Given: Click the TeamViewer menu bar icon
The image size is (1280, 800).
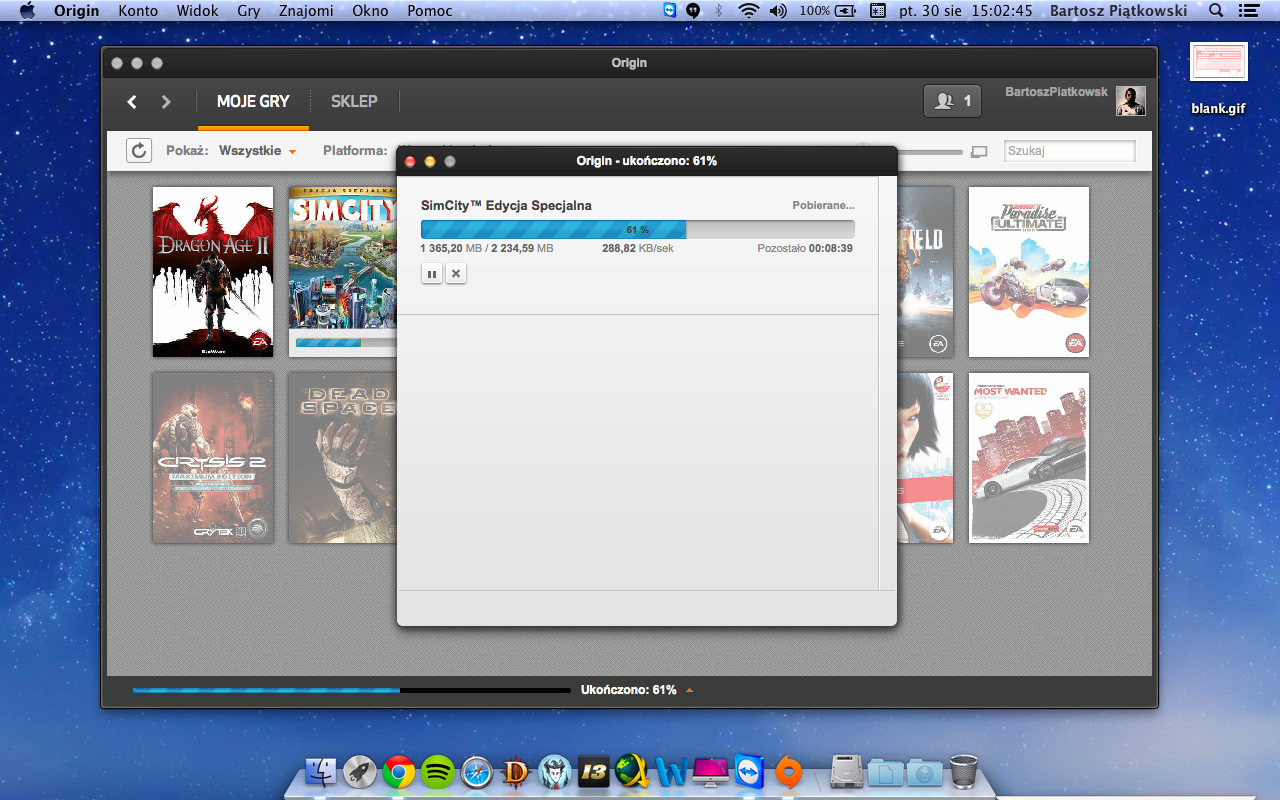Looking at the screenshot, I should coord(670,11).
